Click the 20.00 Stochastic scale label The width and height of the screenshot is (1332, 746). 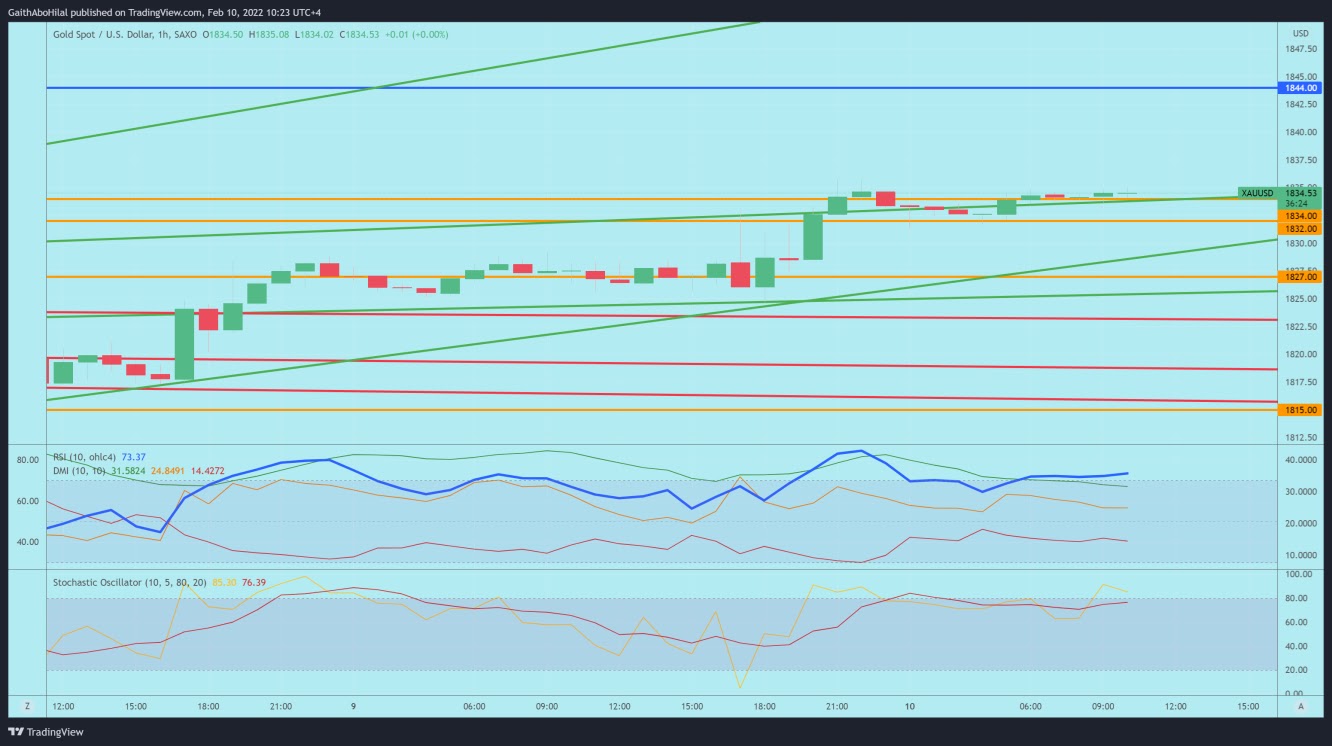1297,670
